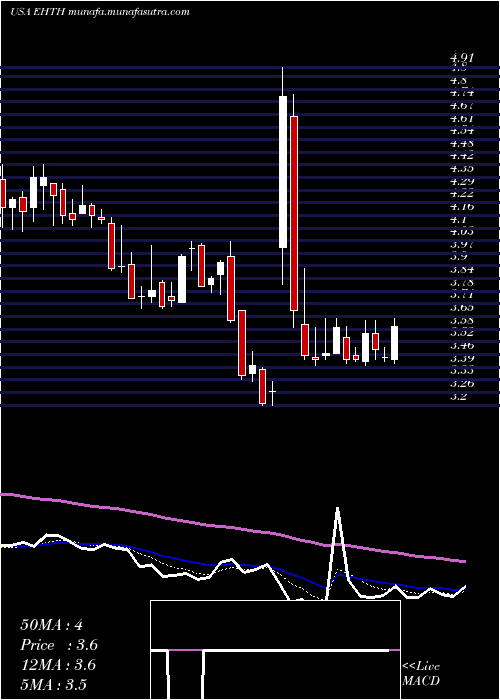This screenshot has height=700, width=500.
Task: Click the 4.29 price axis label
Action: (x=462, y=182)
